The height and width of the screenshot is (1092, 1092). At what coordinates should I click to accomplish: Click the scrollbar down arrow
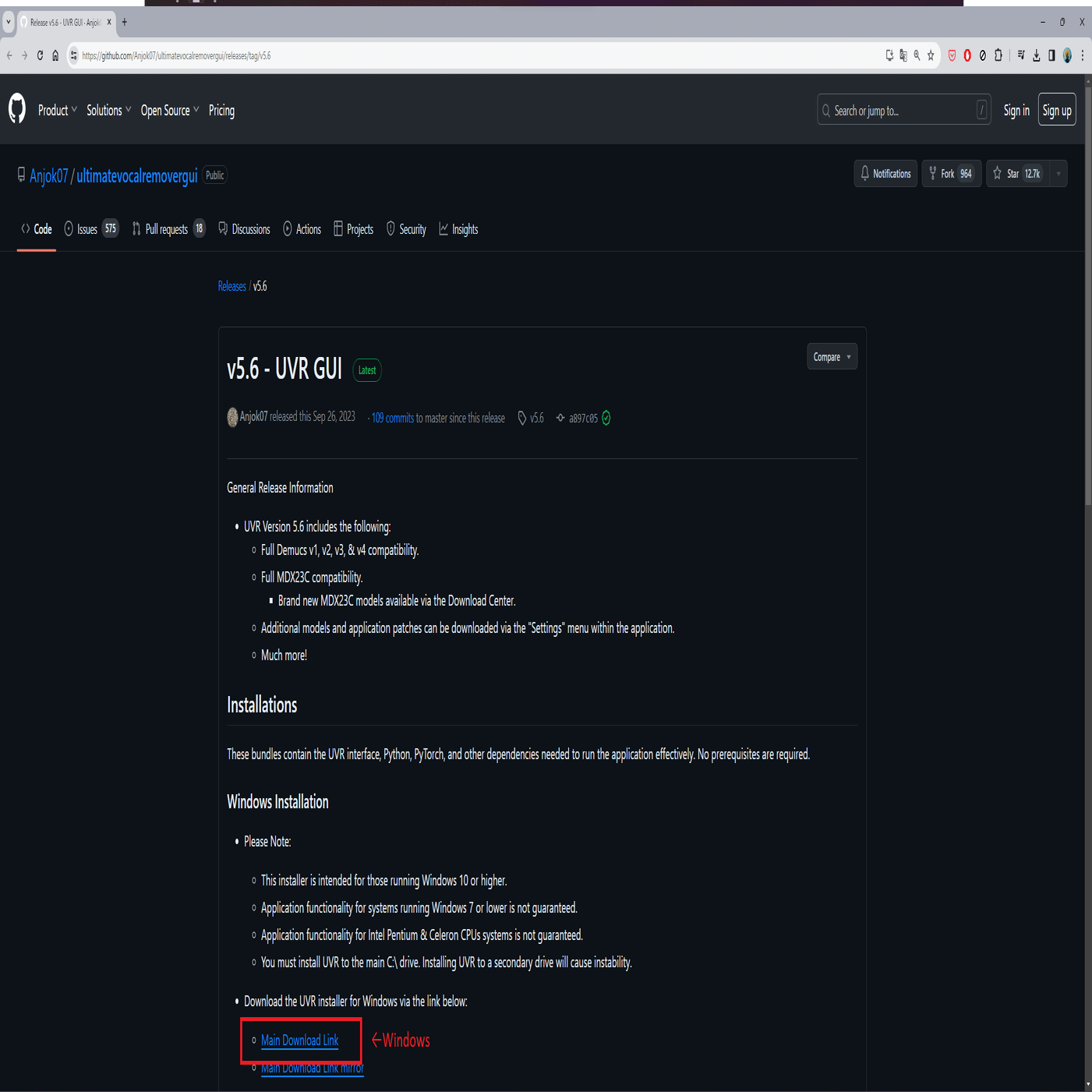pyautogui.click(x=1088, y=1085)
